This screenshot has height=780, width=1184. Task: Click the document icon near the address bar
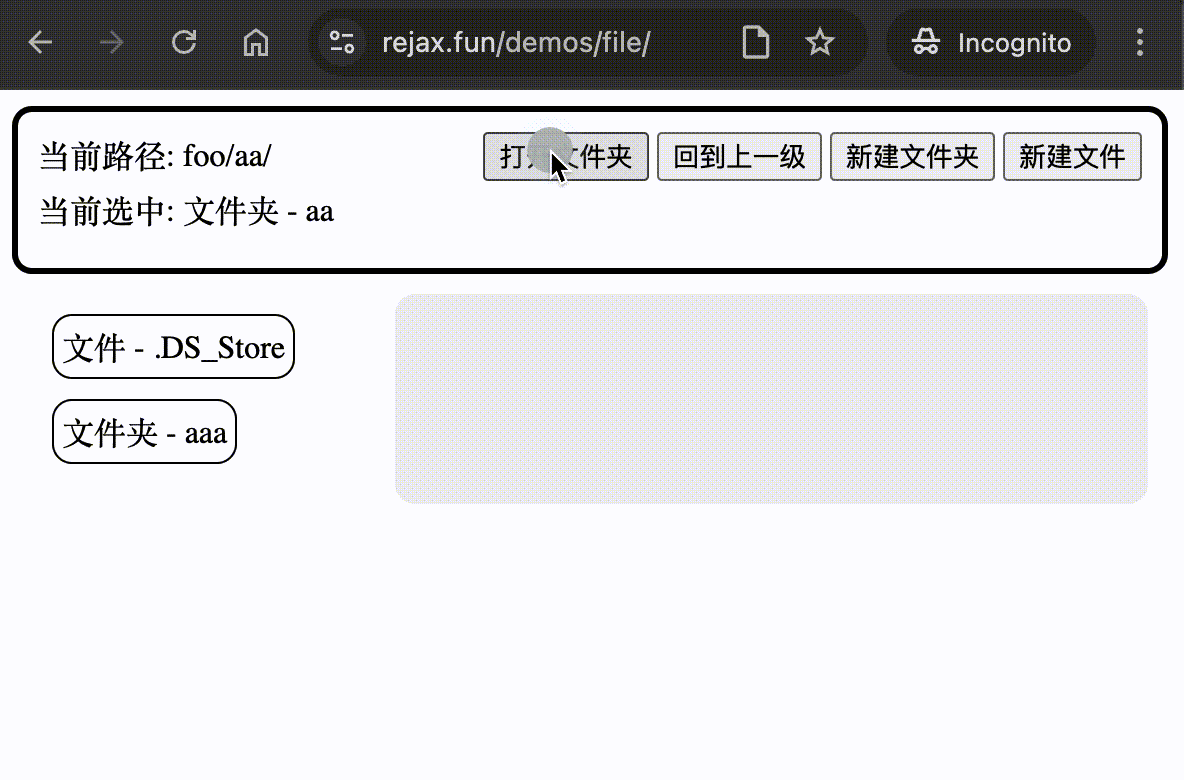tap(756, 42)
